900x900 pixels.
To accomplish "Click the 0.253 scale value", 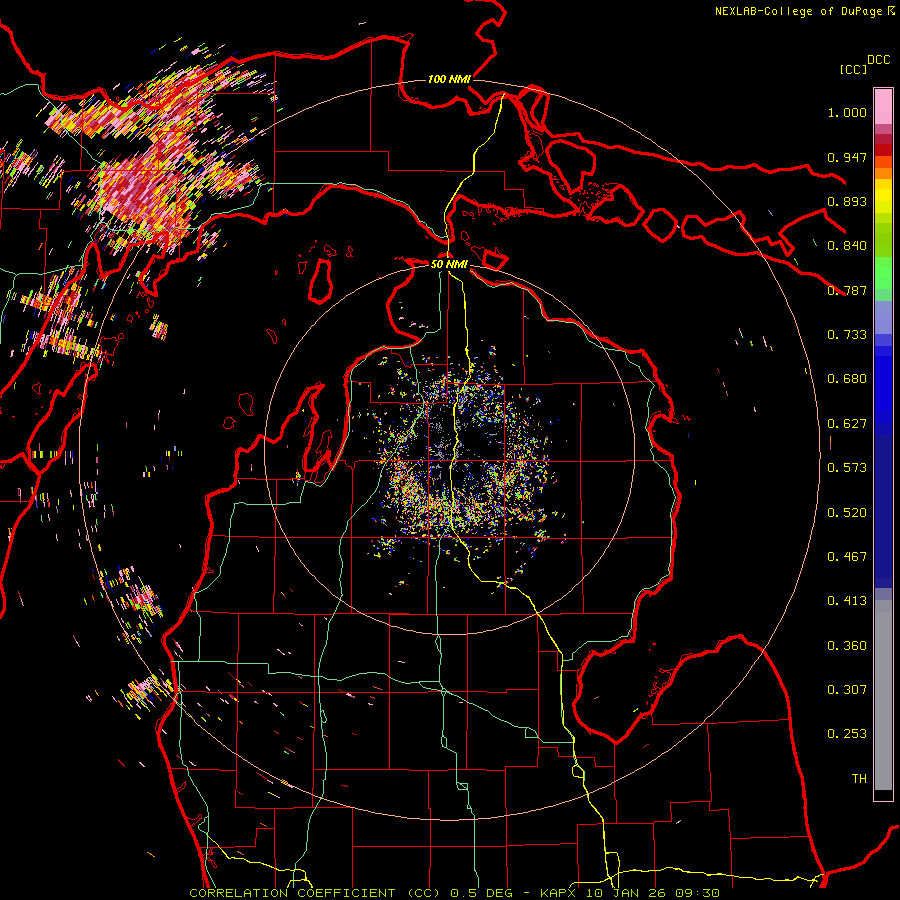I will [847, 734].
